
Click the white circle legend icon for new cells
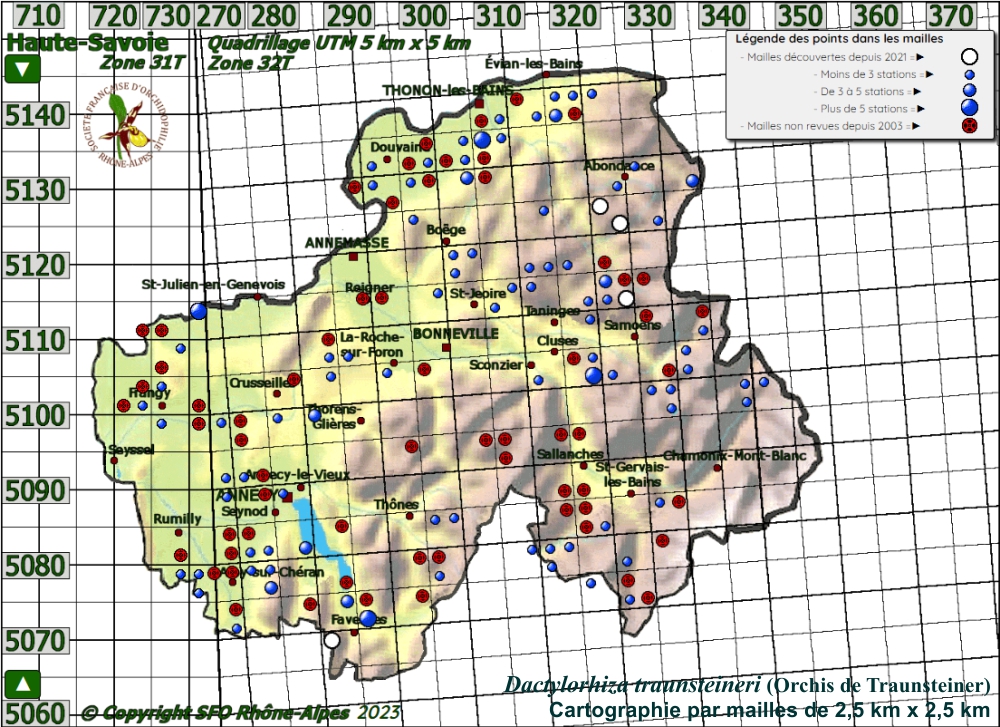point(968,57)
